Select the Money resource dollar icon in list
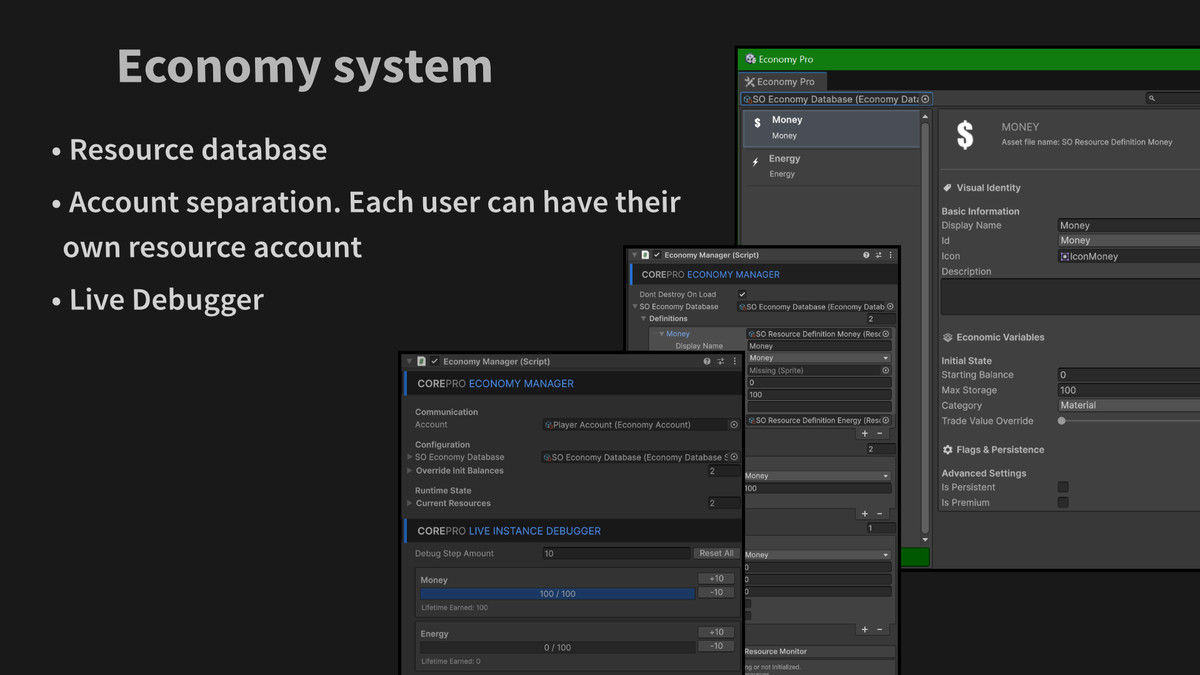The image size is (1200, 675). (757, 124)
